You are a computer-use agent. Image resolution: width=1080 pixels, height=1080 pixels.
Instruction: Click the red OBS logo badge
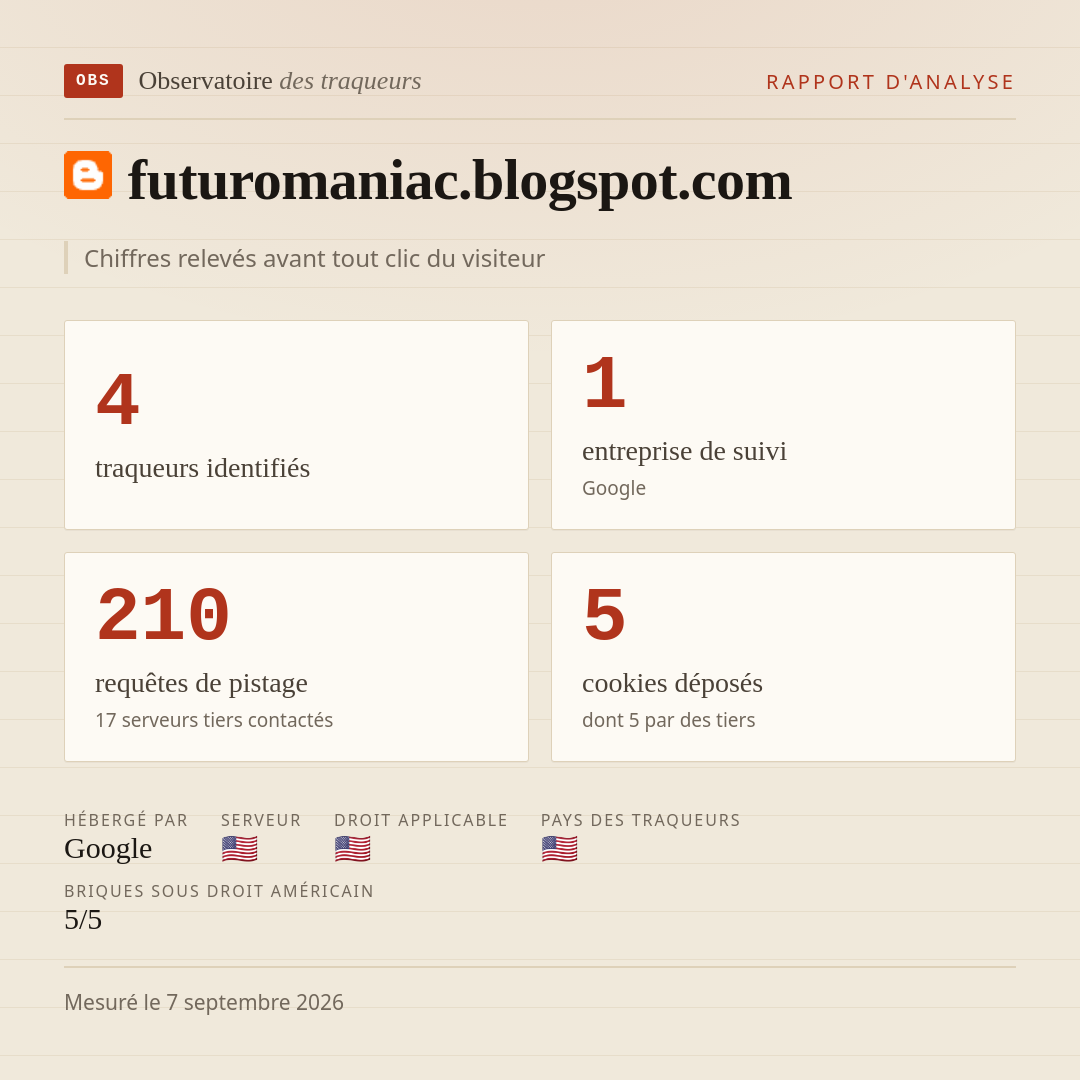[94, 81]
